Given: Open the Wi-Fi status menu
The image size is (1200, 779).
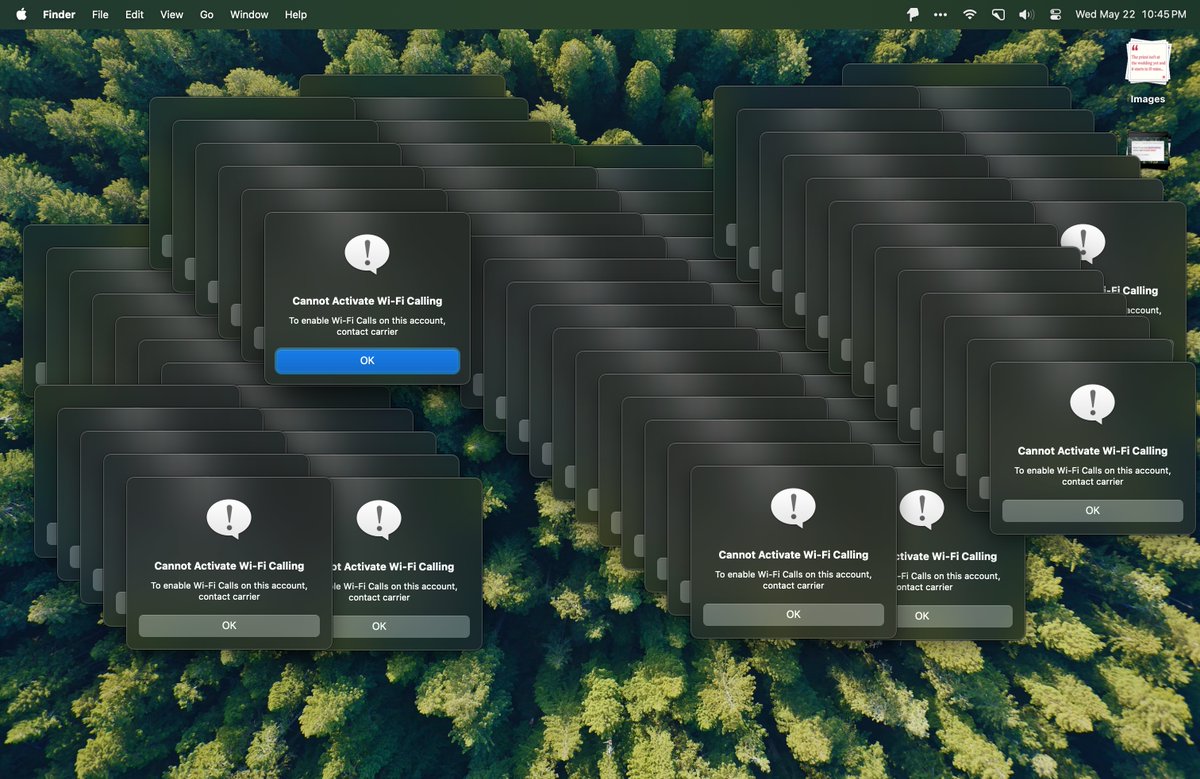Looking at the screenshot, I should coord(969,14).
